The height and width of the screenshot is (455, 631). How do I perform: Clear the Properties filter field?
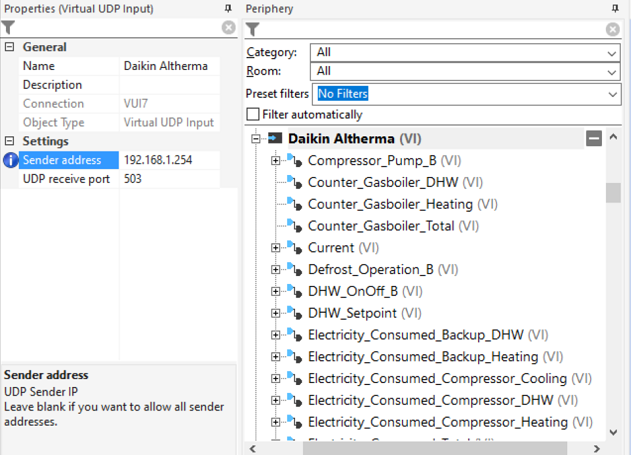[229, 27]
